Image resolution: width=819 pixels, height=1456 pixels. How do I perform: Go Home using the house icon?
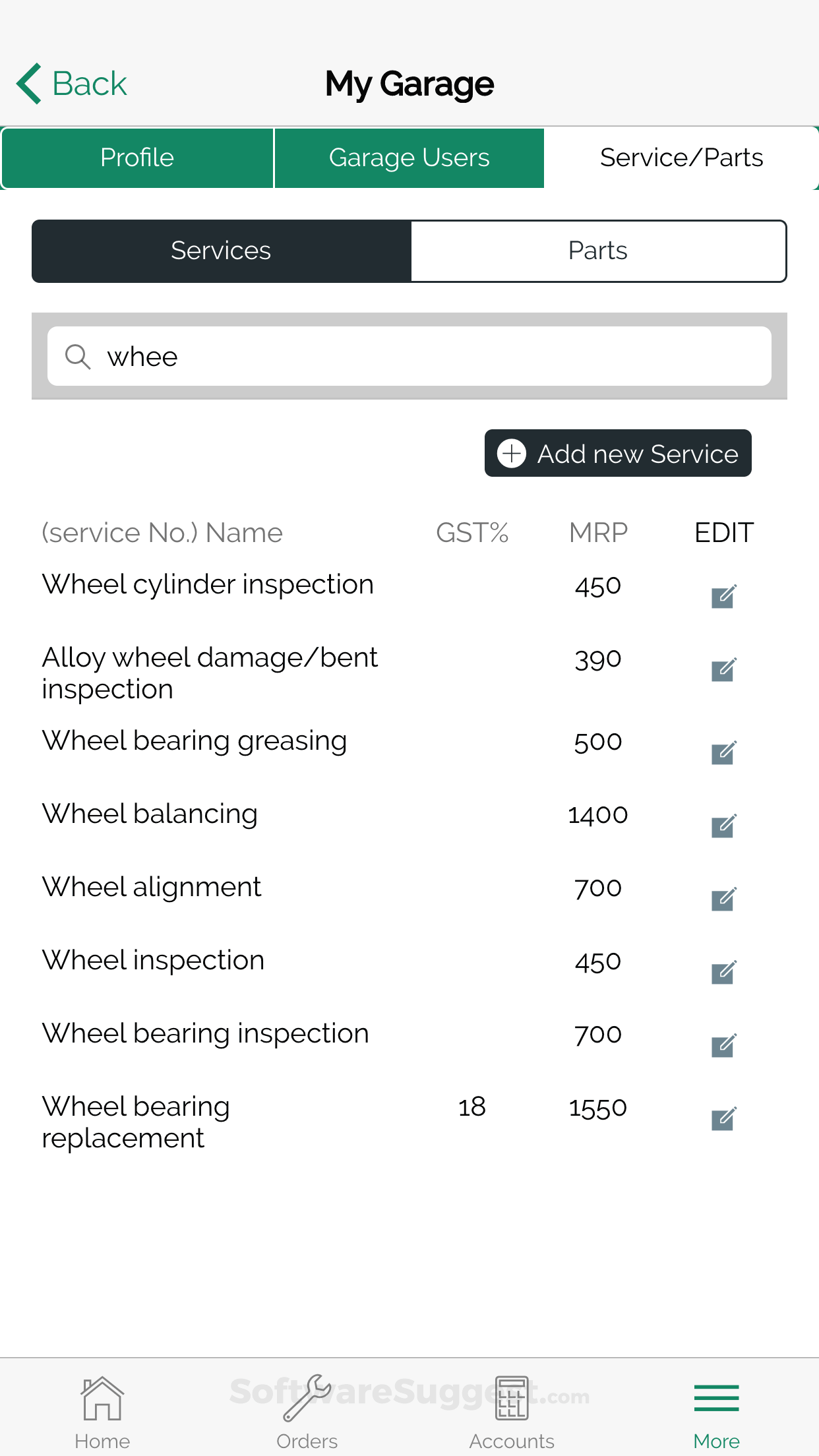click(x=102, y=1398)
